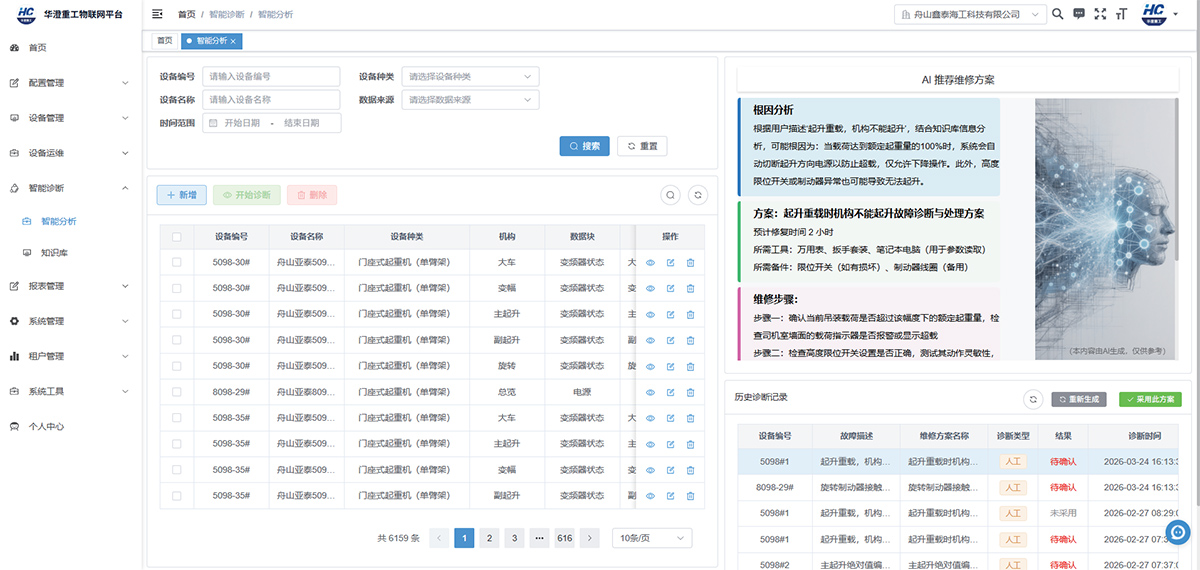Edit the 8098-29# 总宽 row
The image size is (1200, 570).
coord(670,392)
